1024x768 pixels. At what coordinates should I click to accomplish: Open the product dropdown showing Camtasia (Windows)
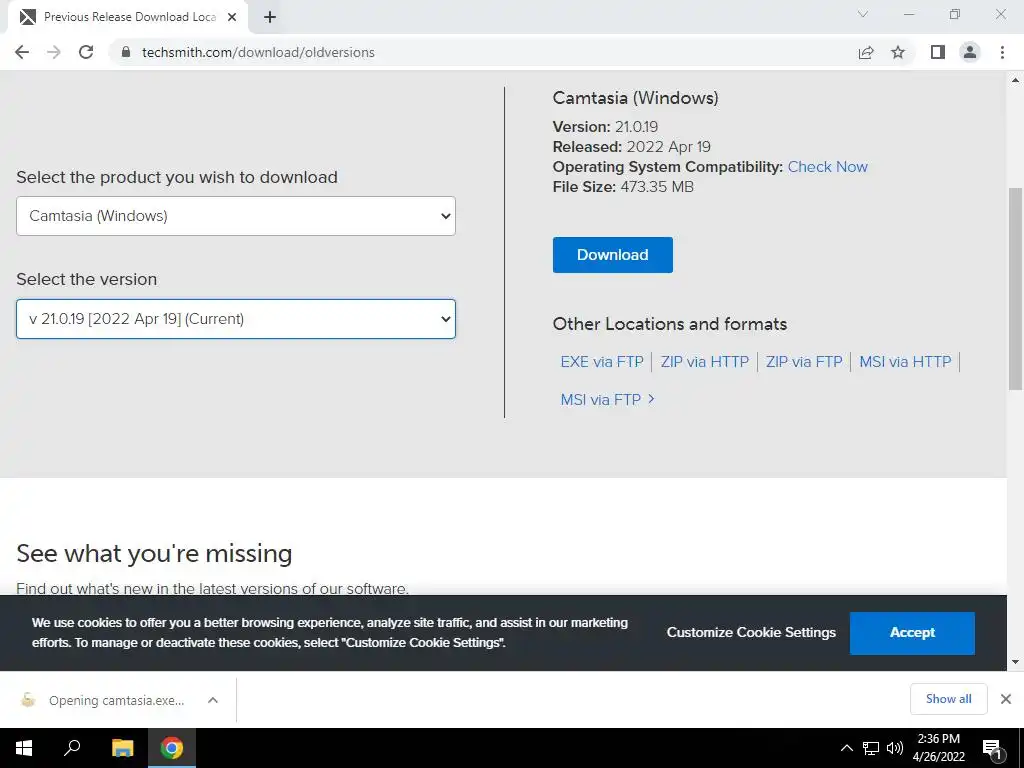236,216
